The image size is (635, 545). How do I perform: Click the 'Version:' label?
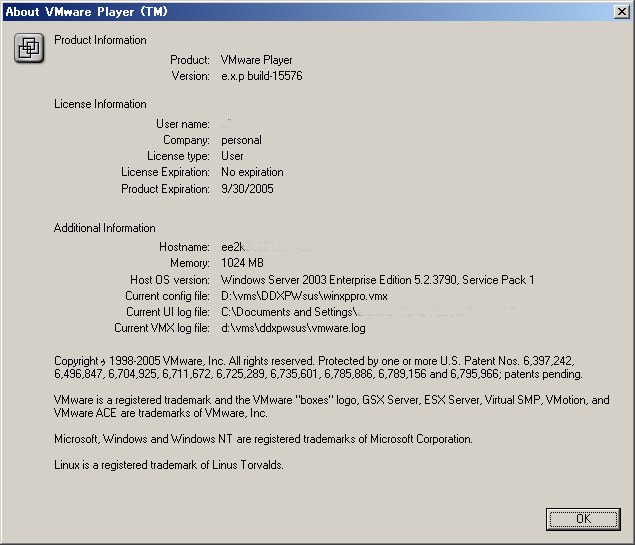[x=190, y=76]
